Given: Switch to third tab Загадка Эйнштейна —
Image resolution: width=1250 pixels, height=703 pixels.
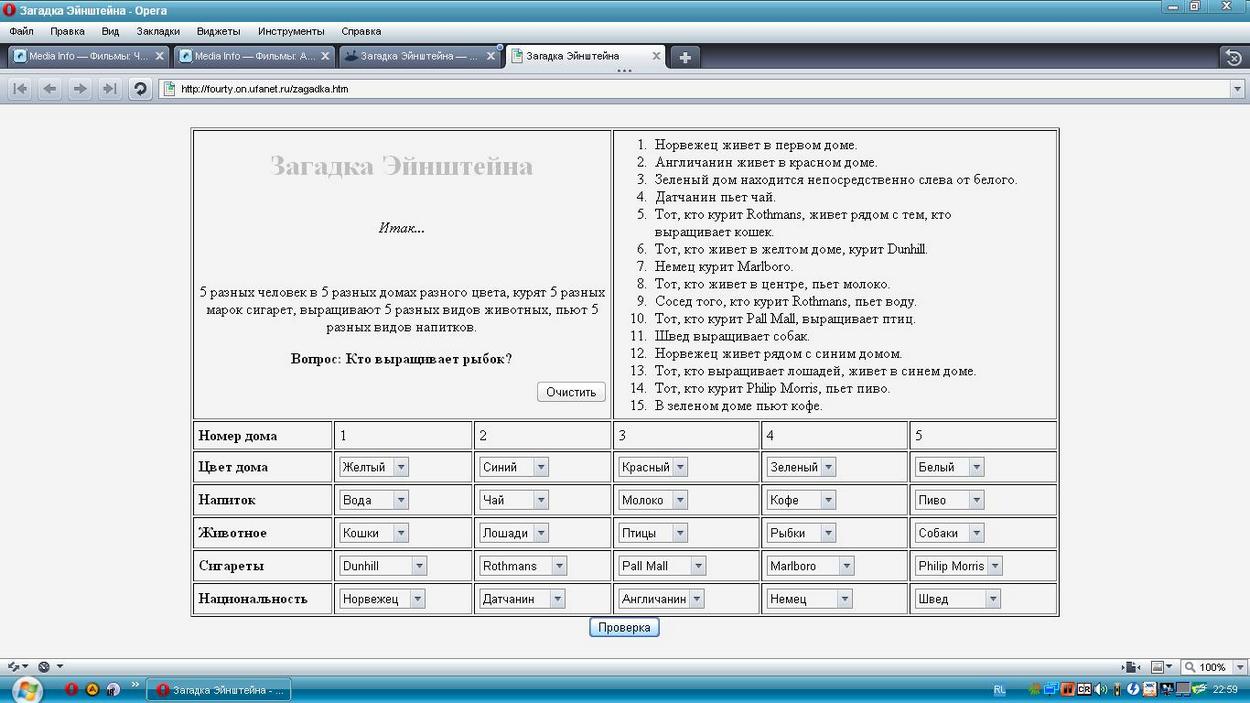Looking at the screenshot, I should (x=418, y=56).
